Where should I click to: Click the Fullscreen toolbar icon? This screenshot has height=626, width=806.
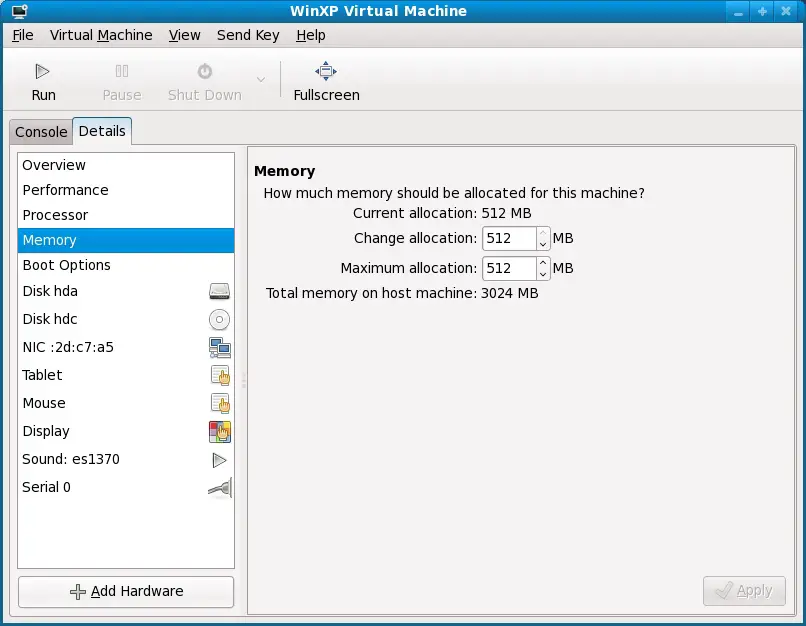point(326,71)
